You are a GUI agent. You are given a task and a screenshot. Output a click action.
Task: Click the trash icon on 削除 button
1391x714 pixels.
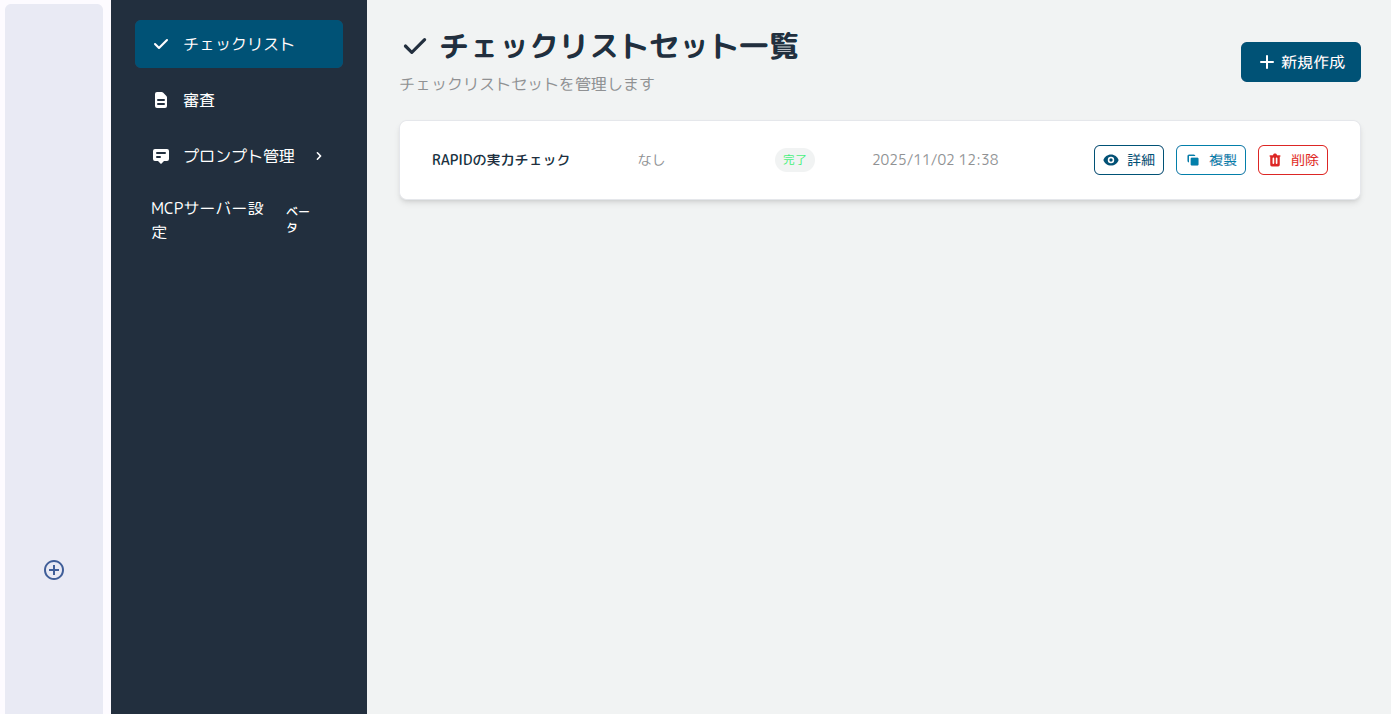click(1275, 160)
